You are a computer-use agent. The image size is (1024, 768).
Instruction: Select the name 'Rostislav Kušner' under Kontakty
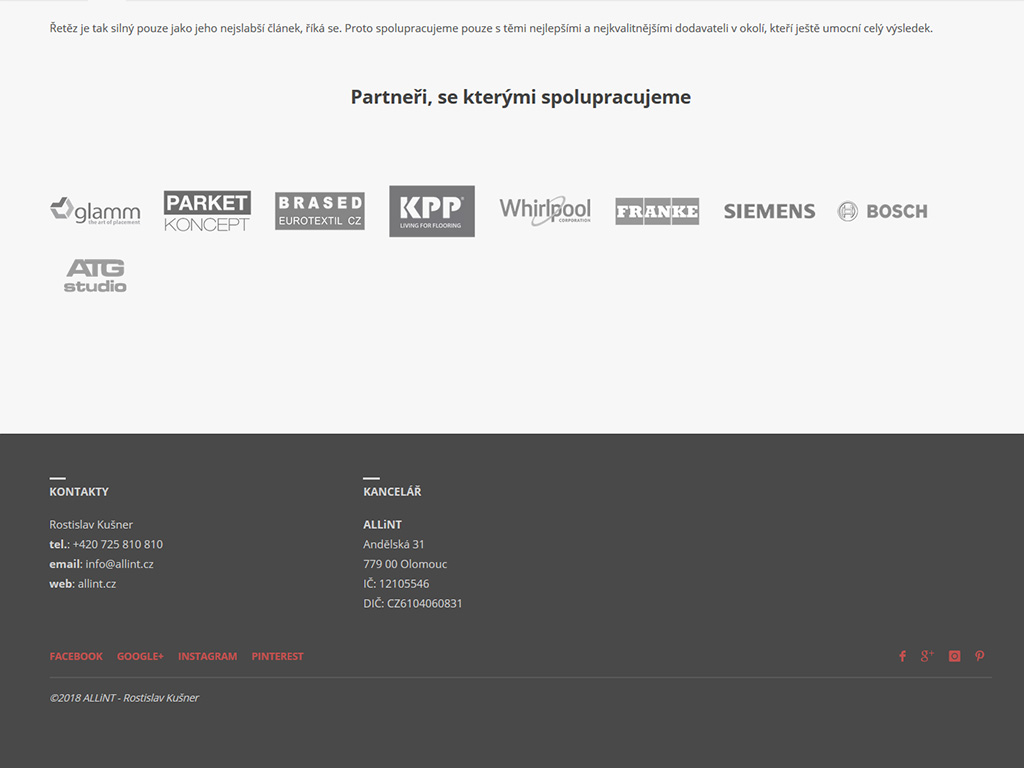tap(91, 525)
